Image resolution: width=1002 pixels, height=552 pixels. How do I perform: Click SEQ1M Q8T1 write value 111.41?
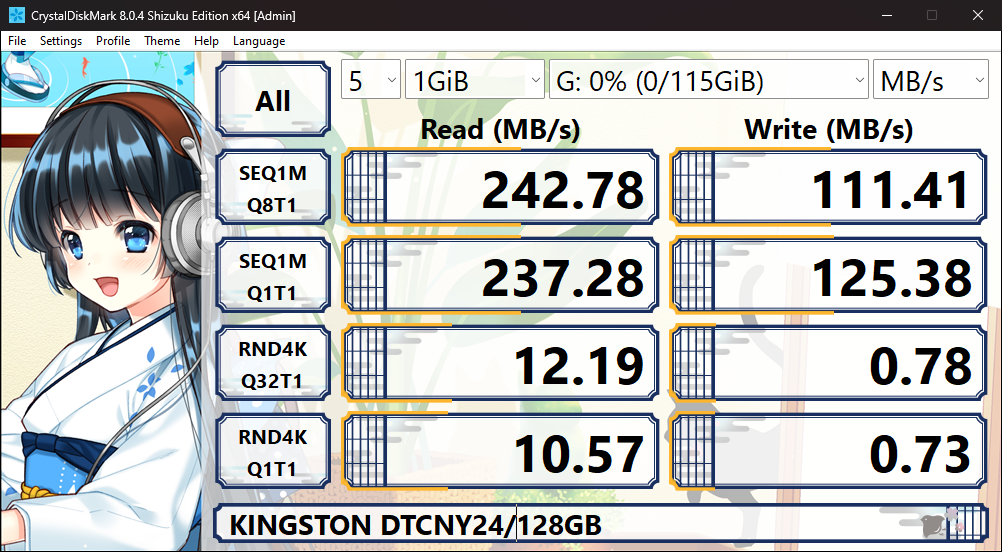(x=829, y=188)
